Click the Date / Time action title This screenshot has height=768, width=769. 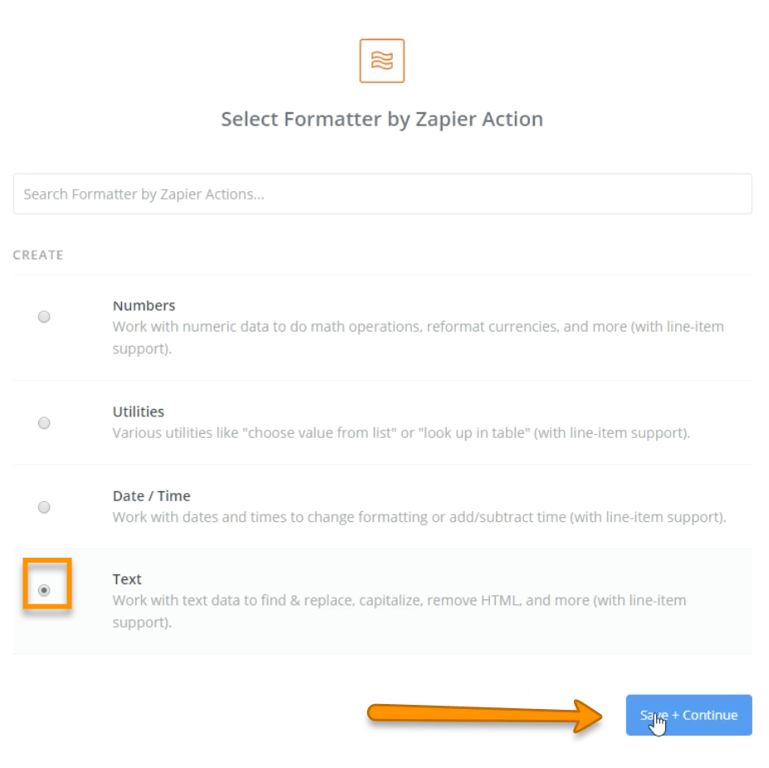click(x=151, y=496)
